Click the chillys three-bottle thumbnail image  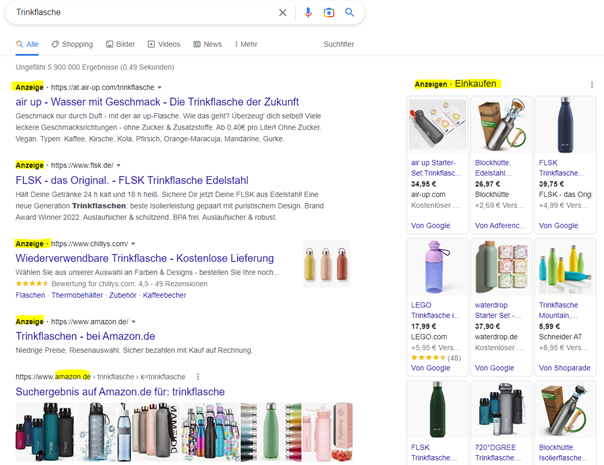click(326, 264)
